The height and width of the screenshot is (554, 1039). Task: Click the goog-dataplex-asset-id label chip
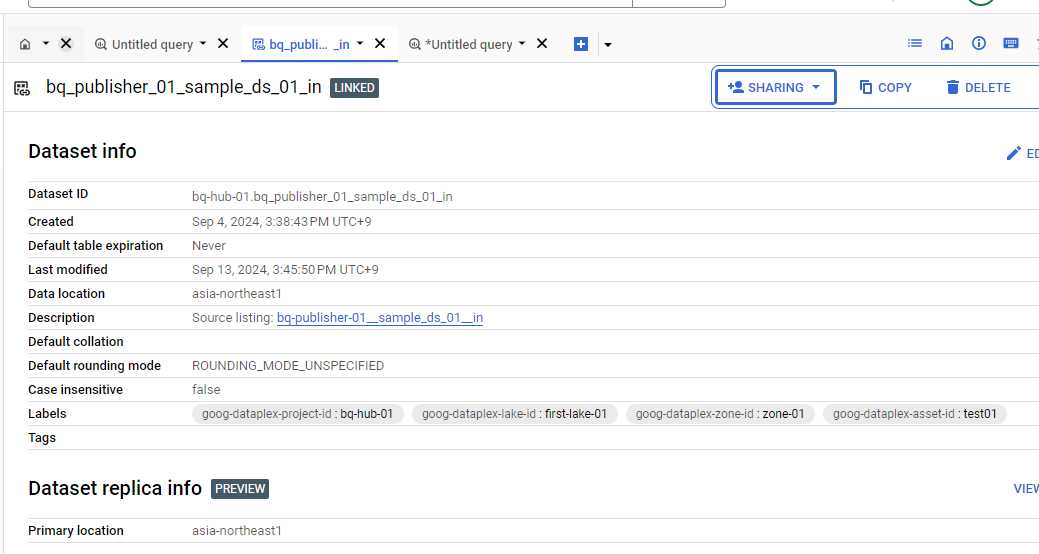point(914,414)
